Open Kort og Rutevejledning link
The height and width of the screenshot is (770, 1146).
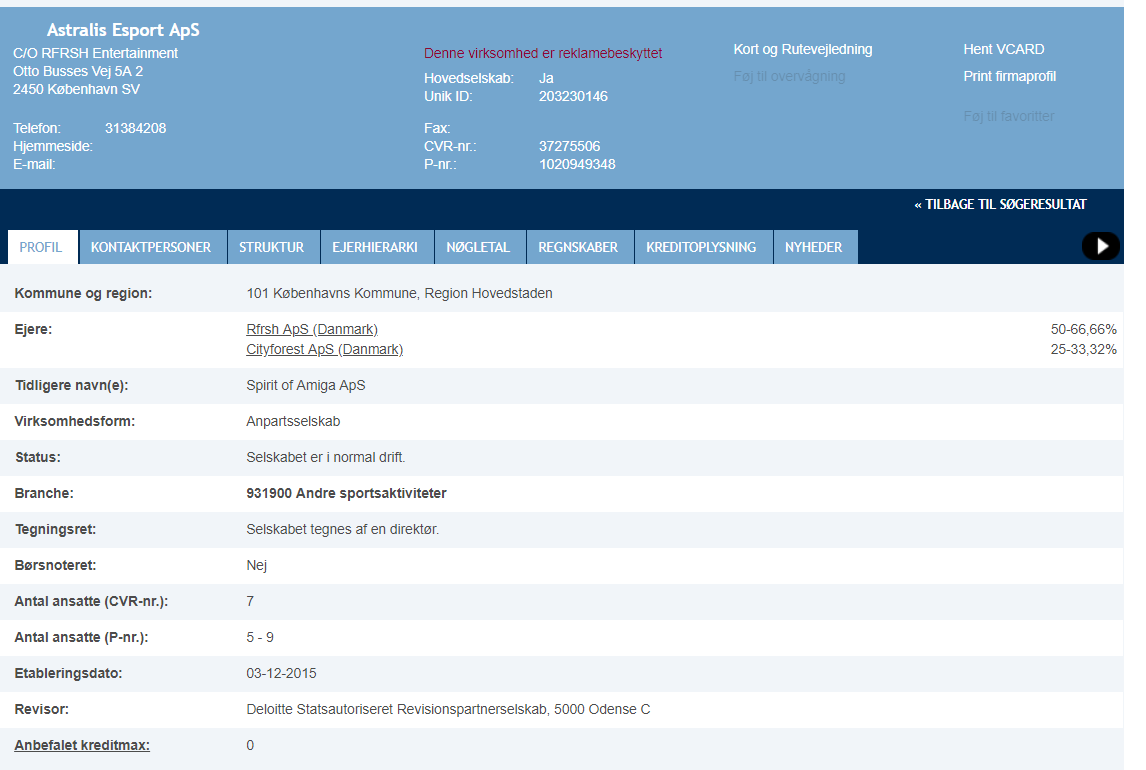[802, 49]
